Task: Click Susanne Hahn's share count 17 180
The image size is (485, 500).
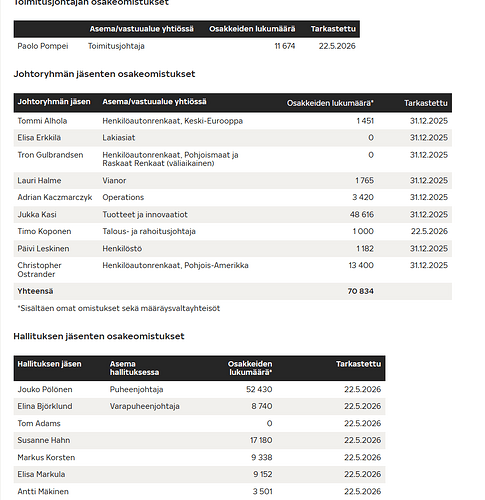Action: (x=261, y=440)
